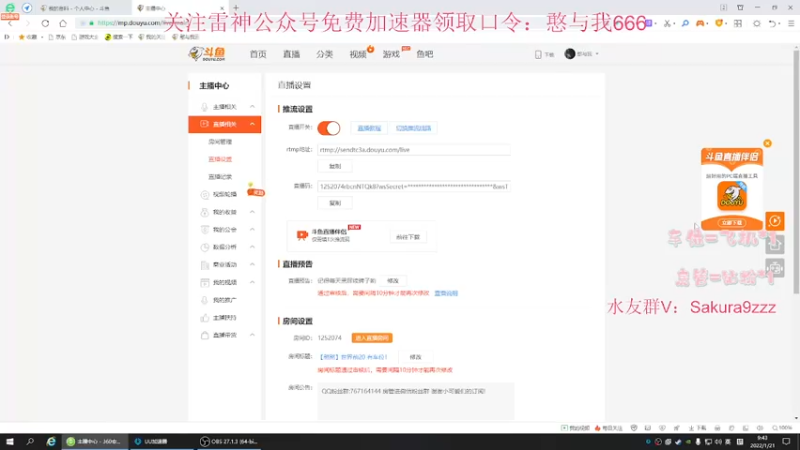This screenshot has height=450, width=800.
Task: Click the Douyu logo in the header
Action: pyautogui.click(x=207, y=54)
